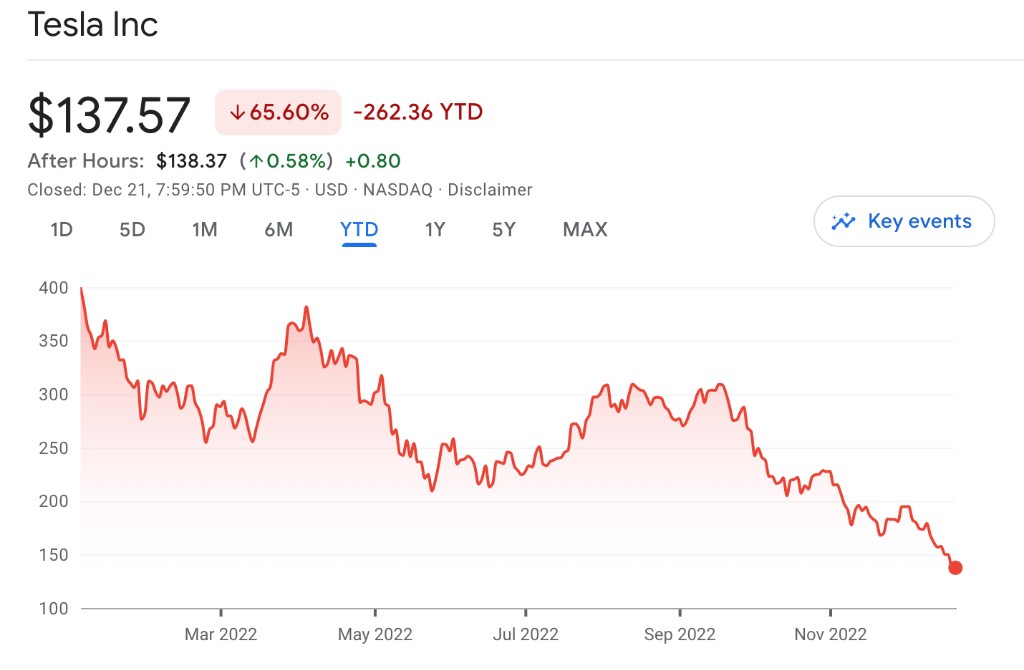The height and width of the screenshot is (670, 1024).
Task: Click the Mar 2022 axis label
Action: 221,634
